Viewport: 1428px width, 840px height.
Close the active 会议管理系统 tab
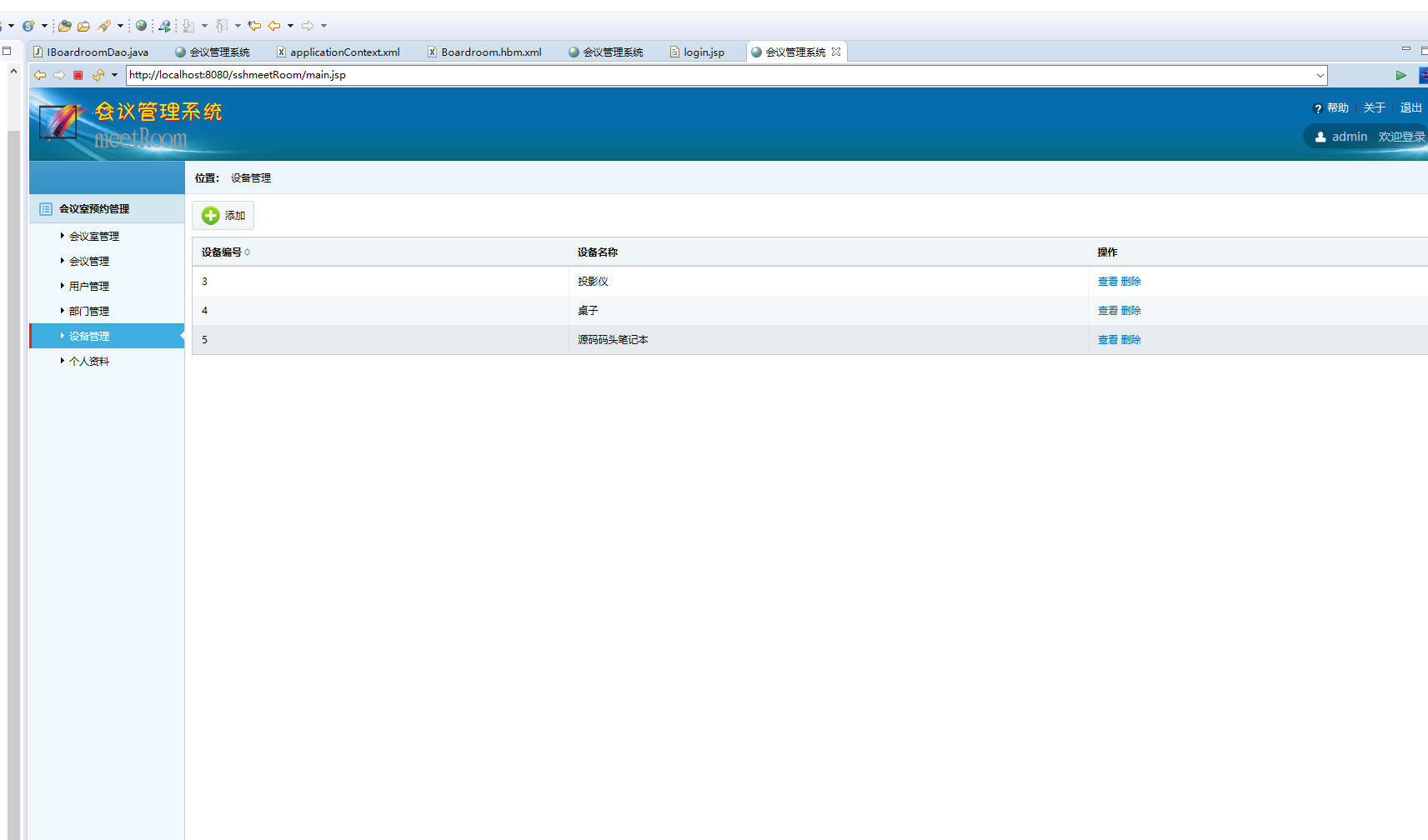click(836, 52)
